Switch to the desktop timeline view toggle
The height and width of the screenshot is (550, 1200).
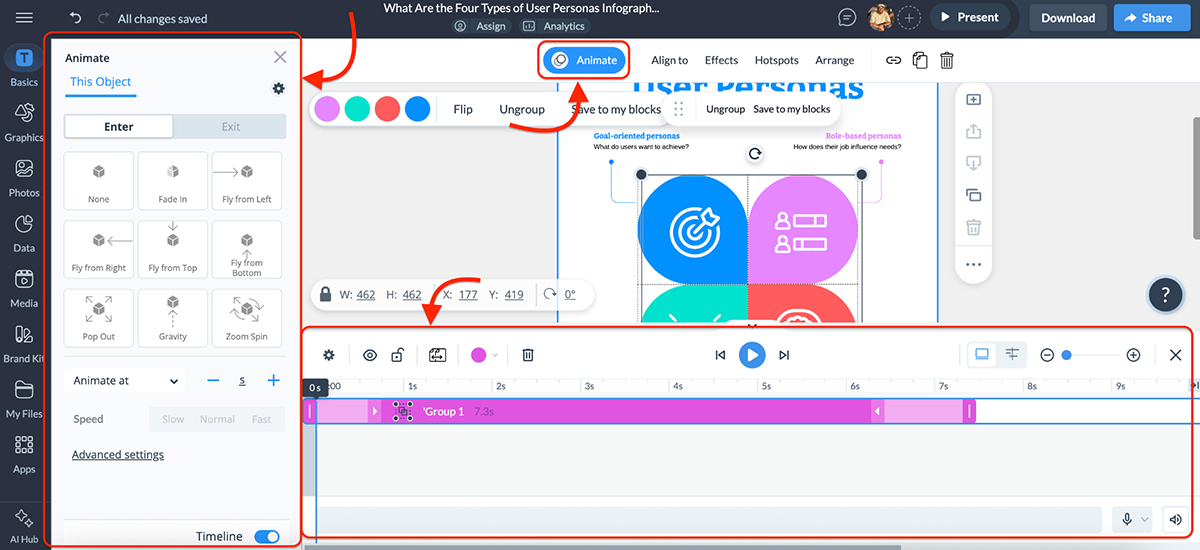pos(982,354)
